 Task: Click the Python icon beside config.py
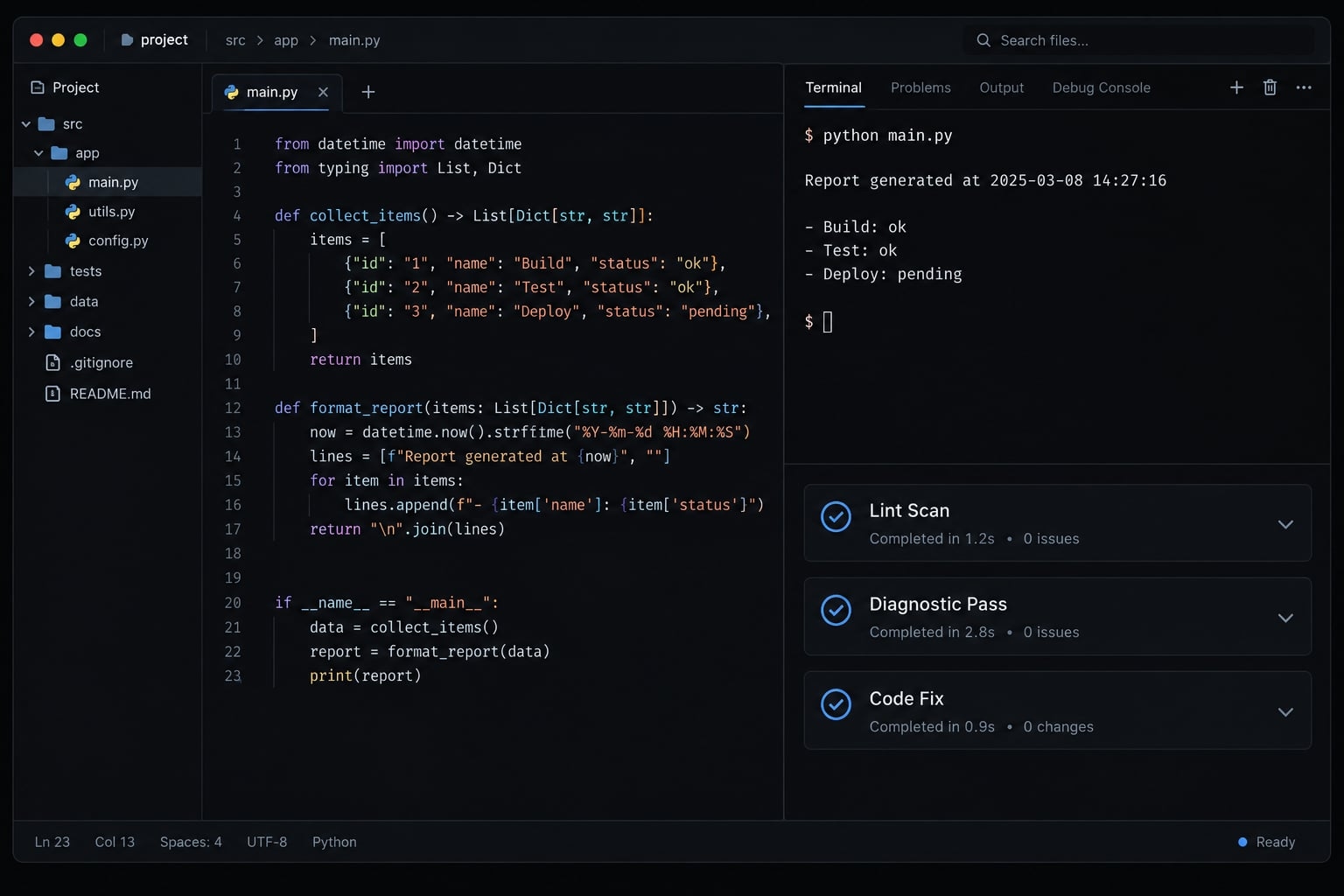73,241
